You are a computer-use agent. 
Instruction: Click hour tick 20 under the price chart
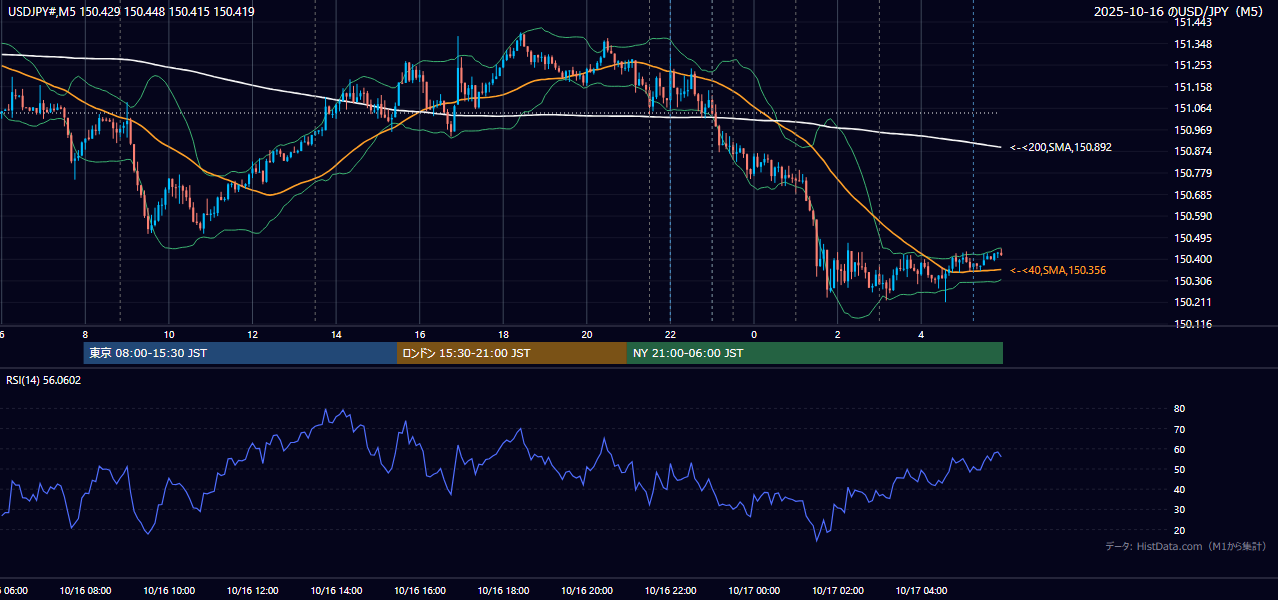pos(587,335)
